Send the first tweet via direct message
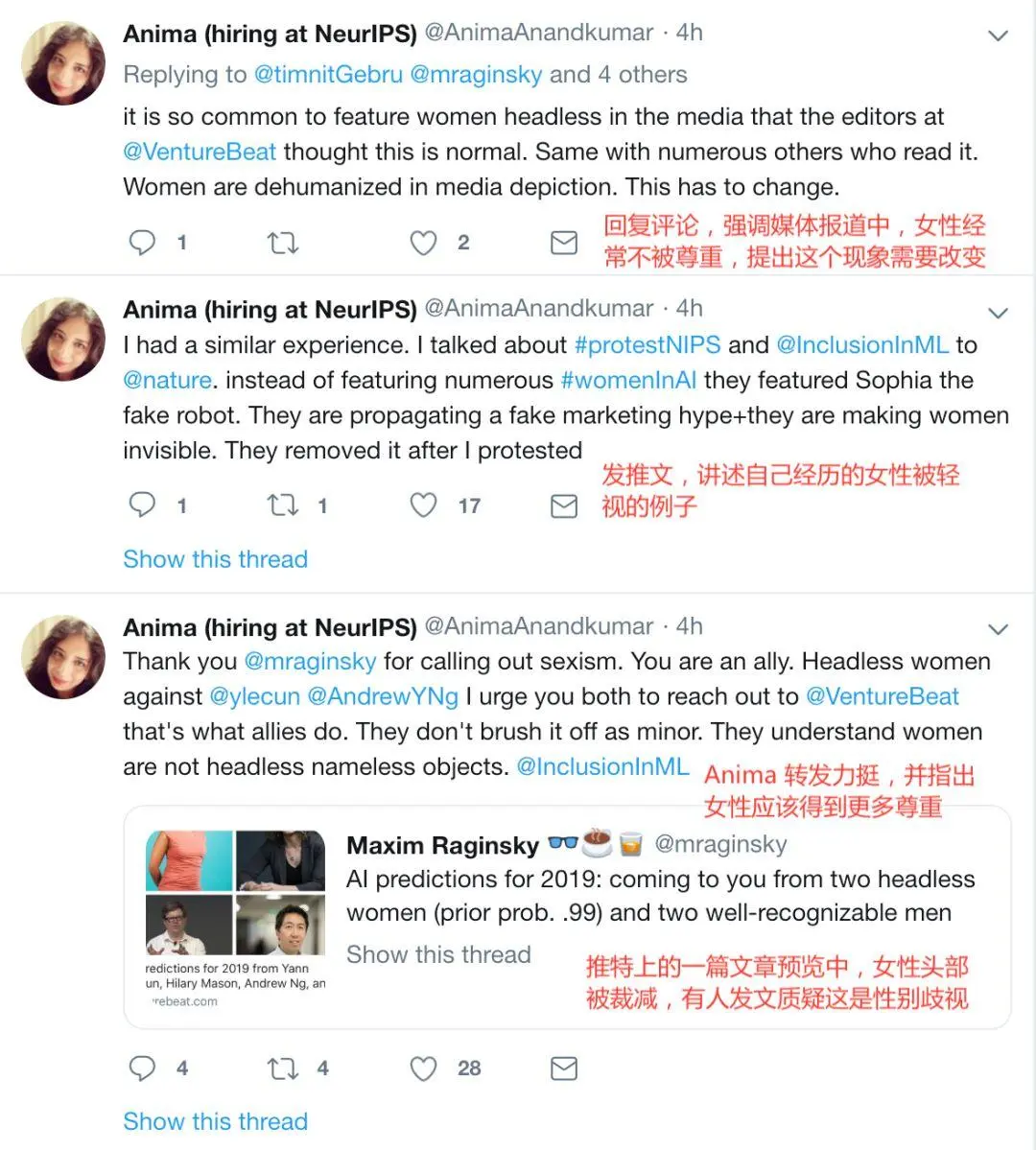1036x1150 pixels. click(563, 243)
